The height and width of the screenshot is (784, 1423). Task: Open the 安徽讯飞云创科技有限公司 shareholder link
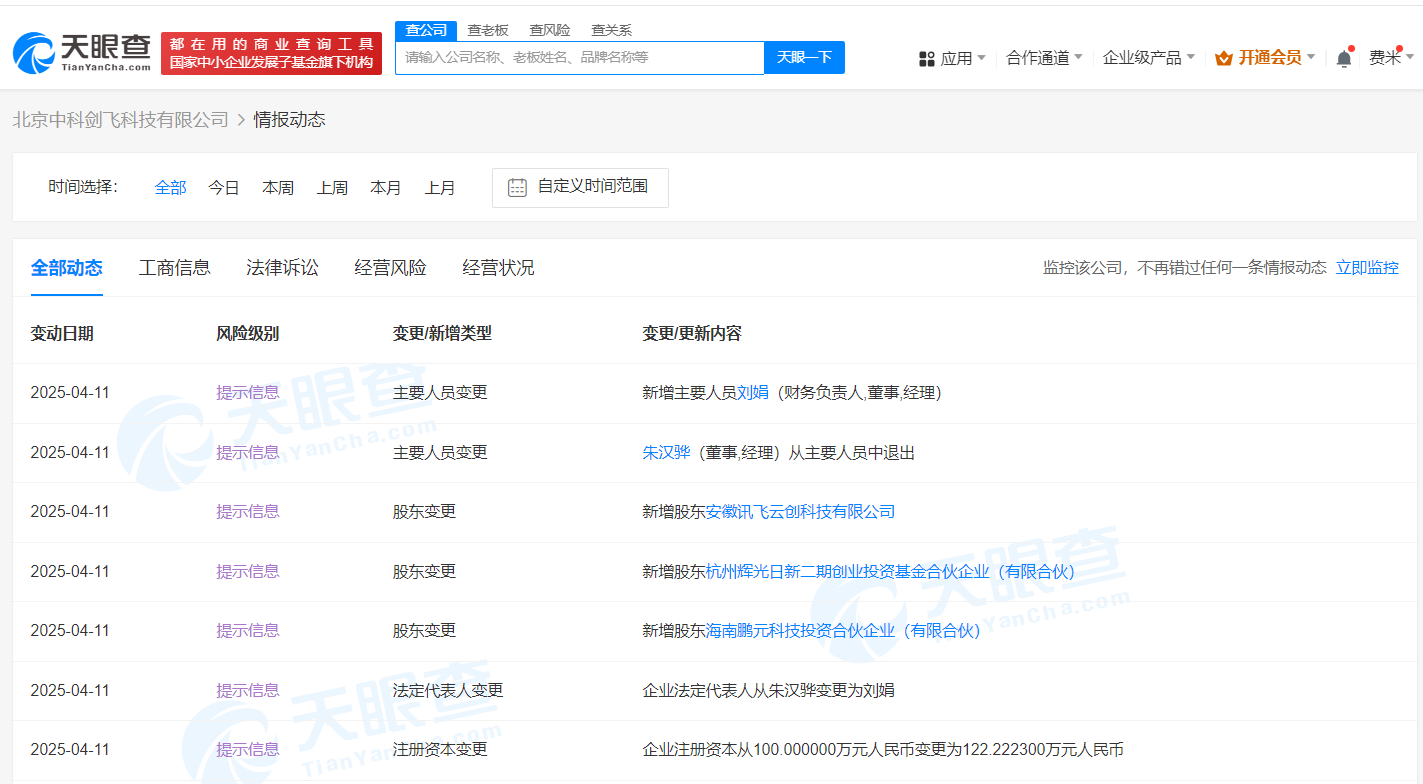(x=800, y=511)
